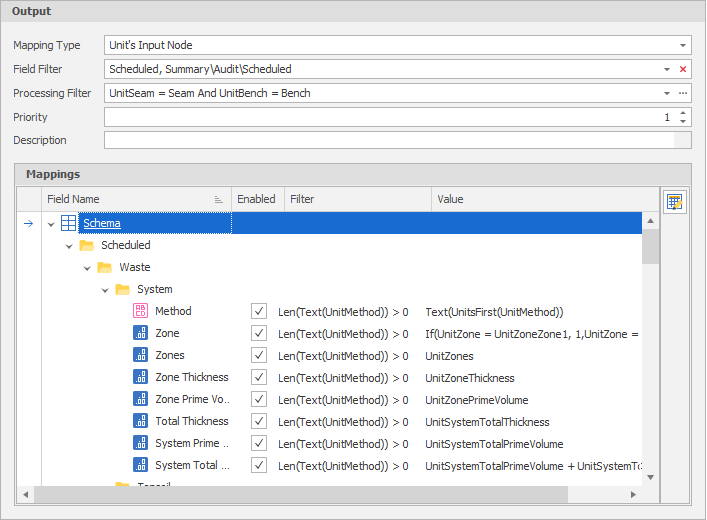Click the Total Thickness field icon
Screen dimensions: 707x520
click(x=140, y=421)
